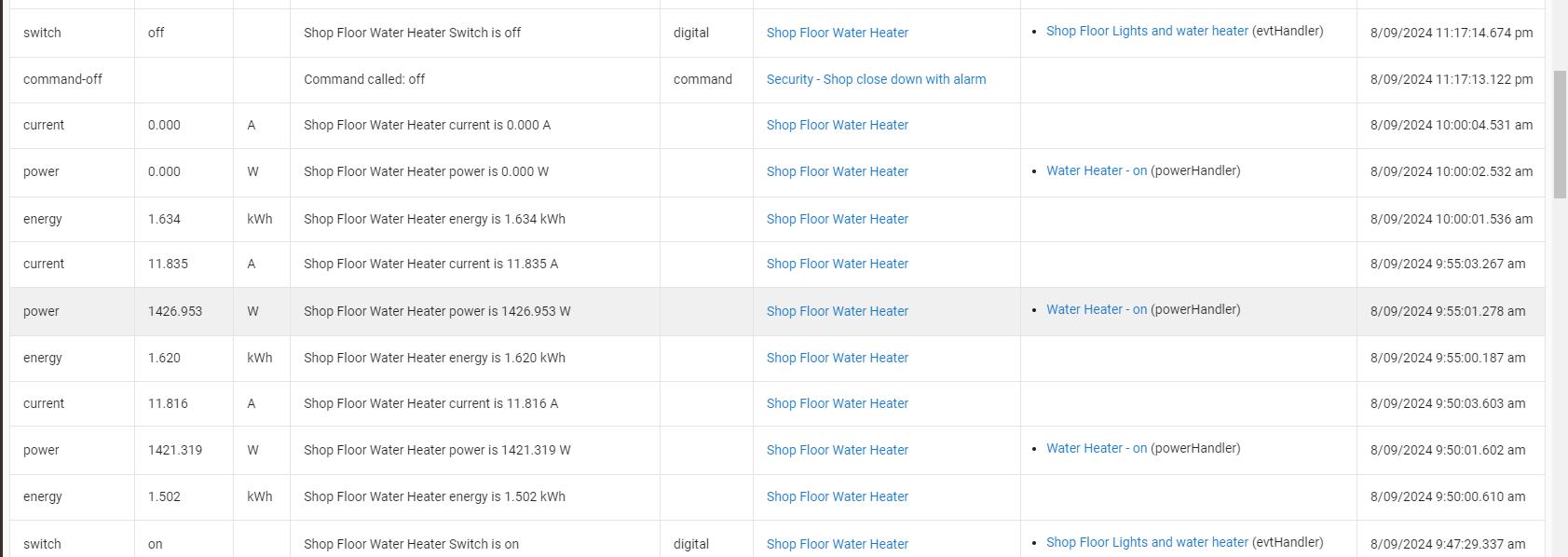Open Shop Floor Water Heater device link in switch off row
1568x557 pixels.
coord(837,33)
